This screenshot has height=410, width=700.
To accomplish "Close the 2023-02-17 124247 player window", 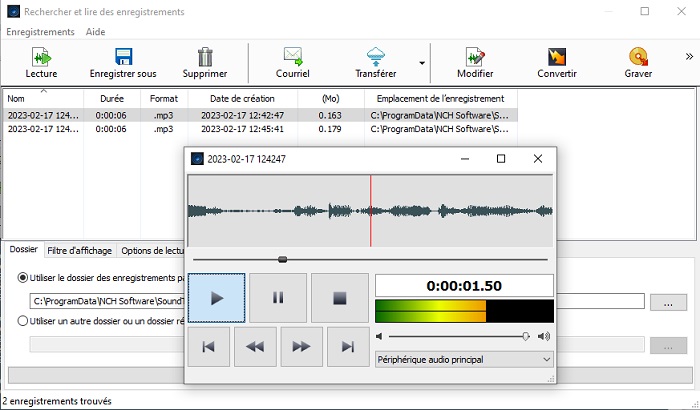I will pyautogui.click(x=538, y=159).
